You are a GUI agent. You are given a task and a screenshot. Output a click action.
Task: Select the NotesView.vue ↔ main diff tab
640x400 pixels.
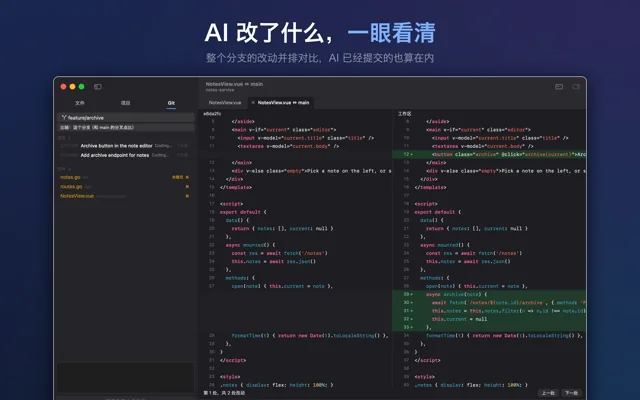(x=283, y=102)
